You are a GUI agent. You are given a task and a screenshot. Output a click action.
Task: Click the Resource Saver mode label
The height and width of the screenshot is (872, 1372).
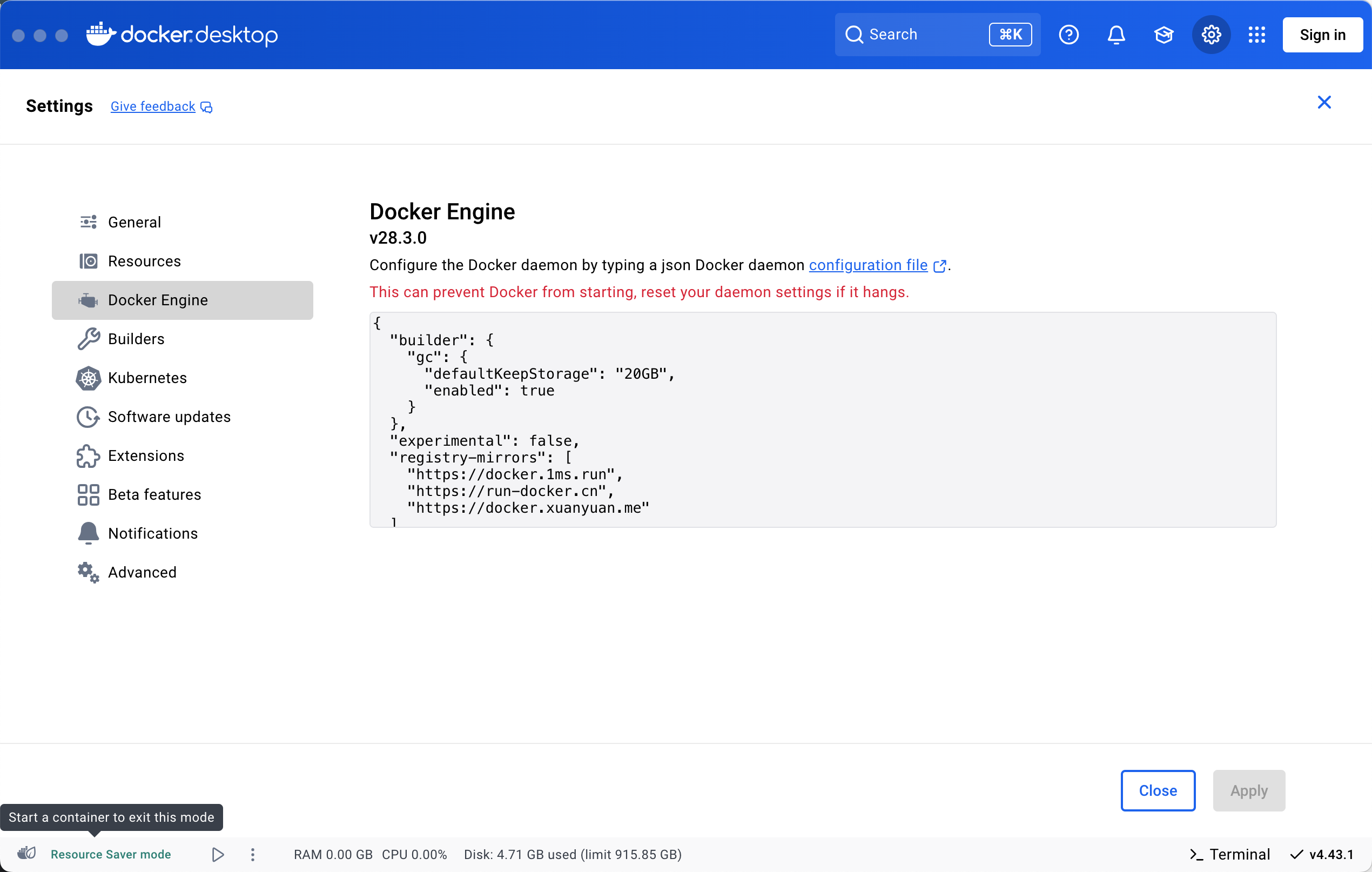[111, 854]
